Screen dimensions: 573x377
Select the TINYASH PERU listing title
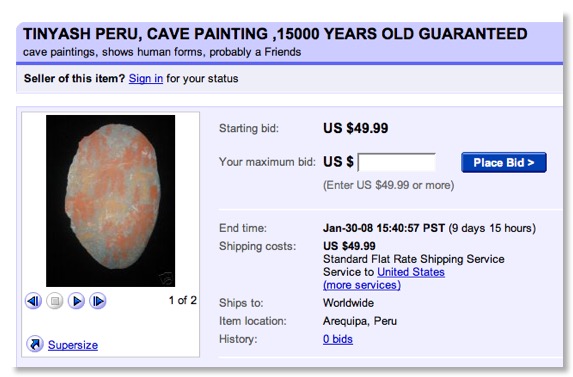click(x=275, y=34)
